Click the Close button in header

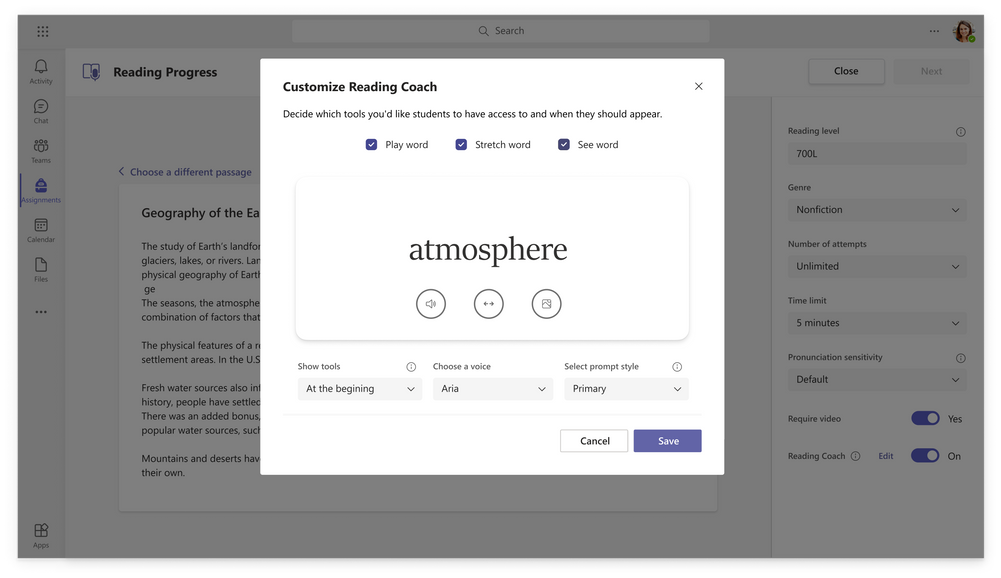pyautogui.click(x=847, y=72)
